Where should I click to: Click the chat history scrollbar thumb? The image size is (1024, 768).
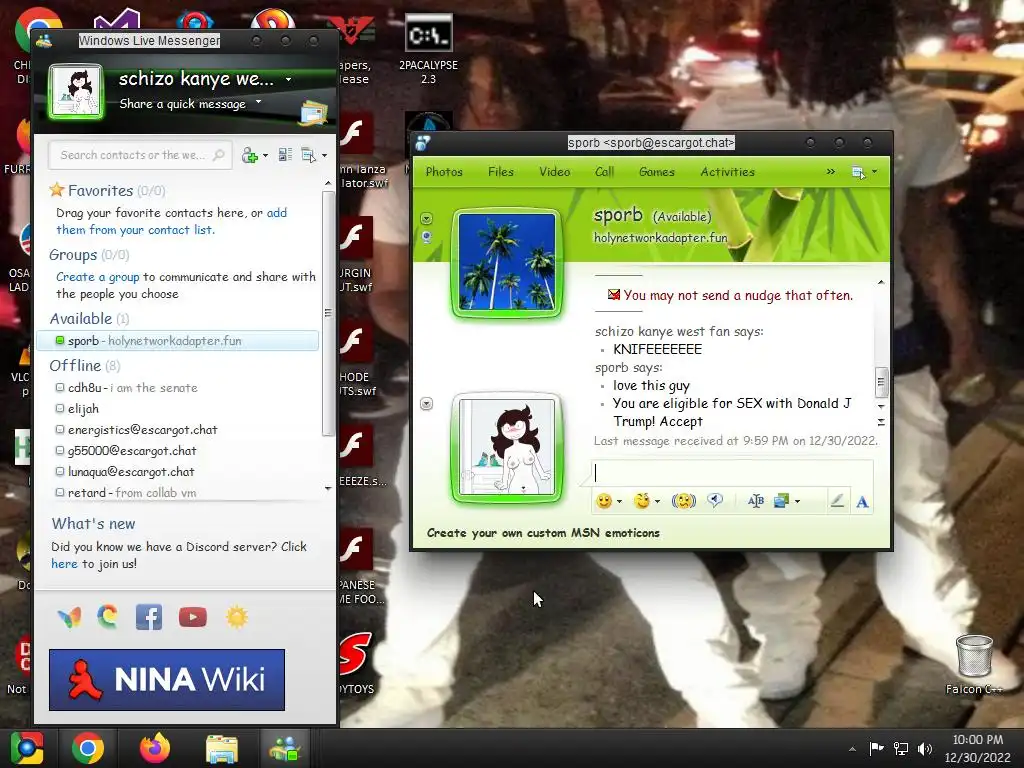click(x=881, y=382)
